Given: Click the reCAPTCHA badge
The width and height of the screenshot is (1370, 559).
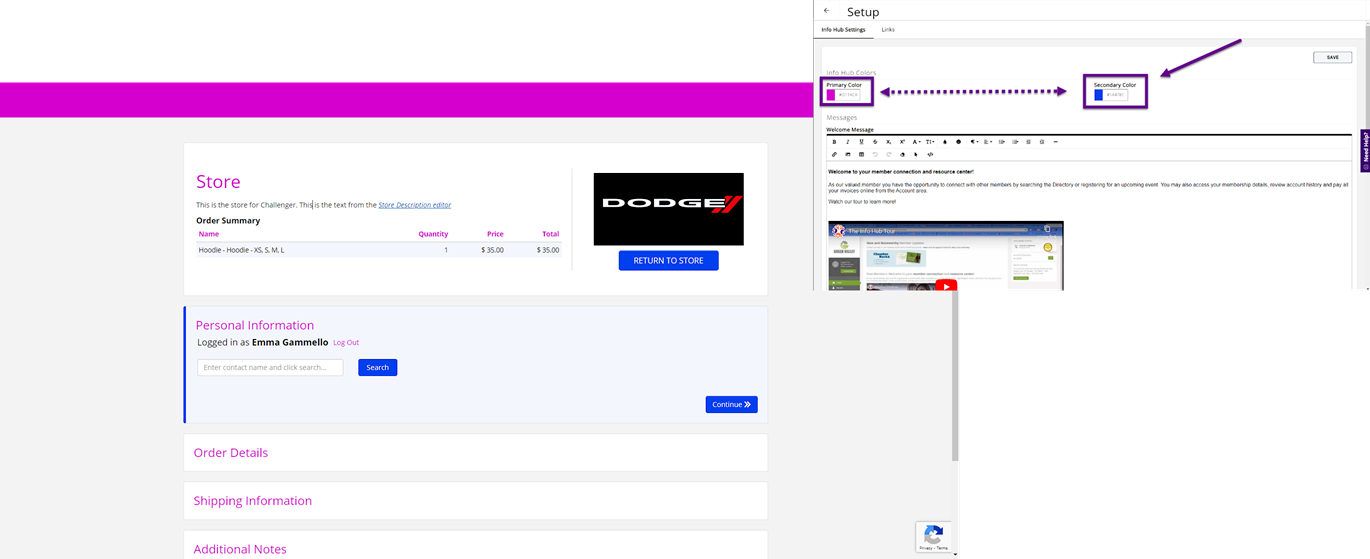Looking at the screenshot, I should (x=932, y=537).
